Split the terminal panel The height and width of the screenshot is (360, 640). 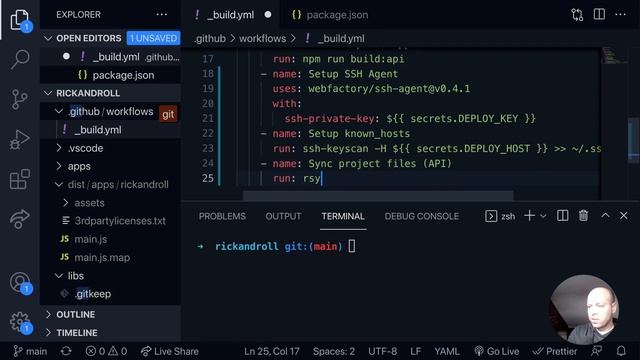click(562, 216)
